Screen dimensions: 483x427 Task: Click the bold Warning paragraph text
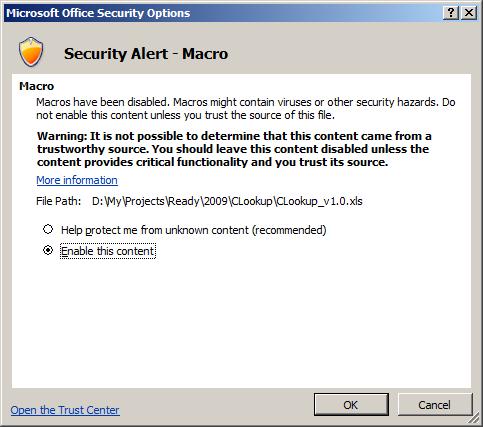point(234,149)
